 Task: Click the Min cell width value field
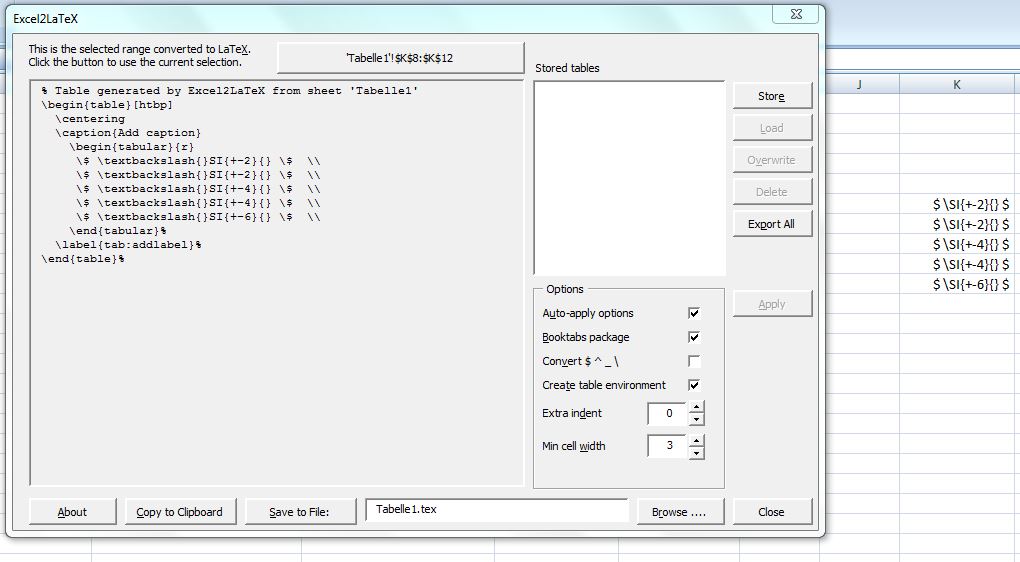667,446
